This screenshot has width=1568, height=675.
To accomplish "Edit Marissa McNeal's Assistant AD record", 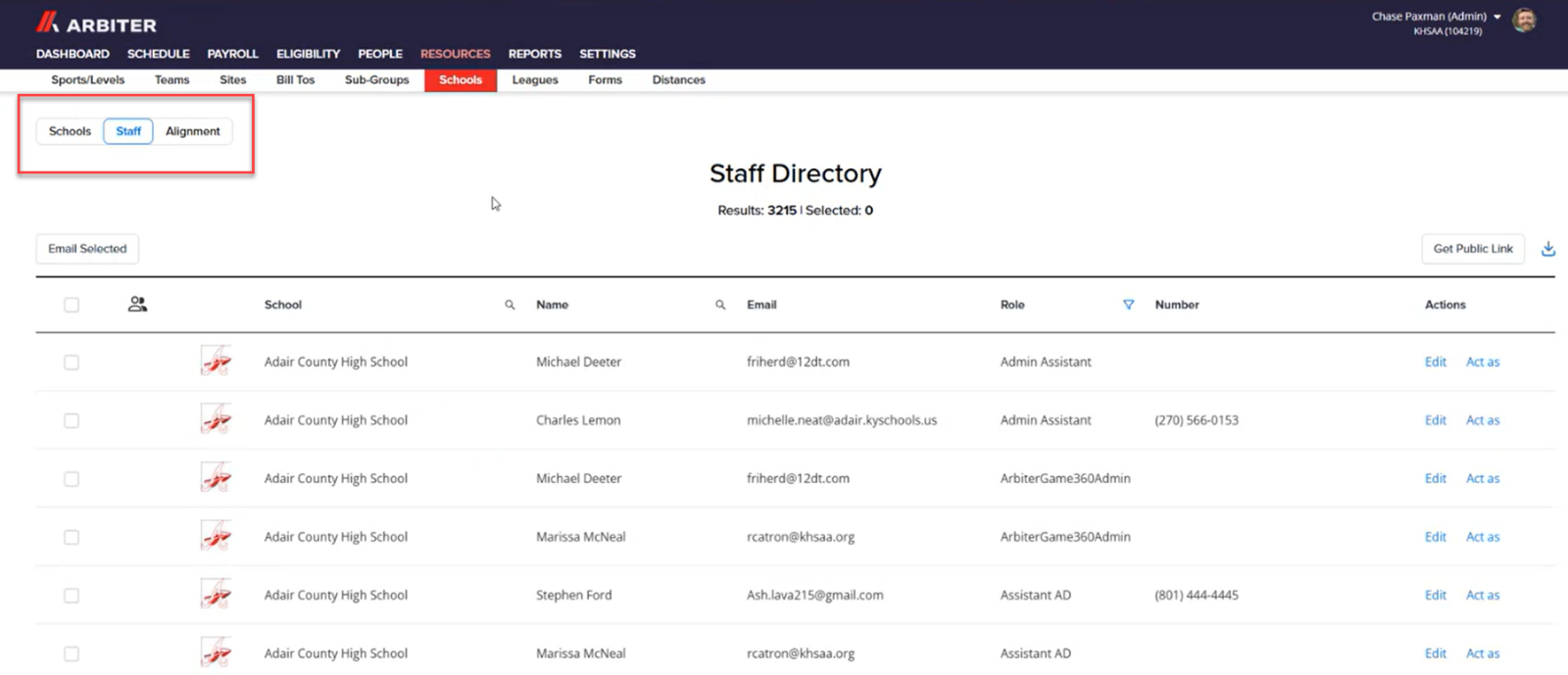I will pos(1436,653).
